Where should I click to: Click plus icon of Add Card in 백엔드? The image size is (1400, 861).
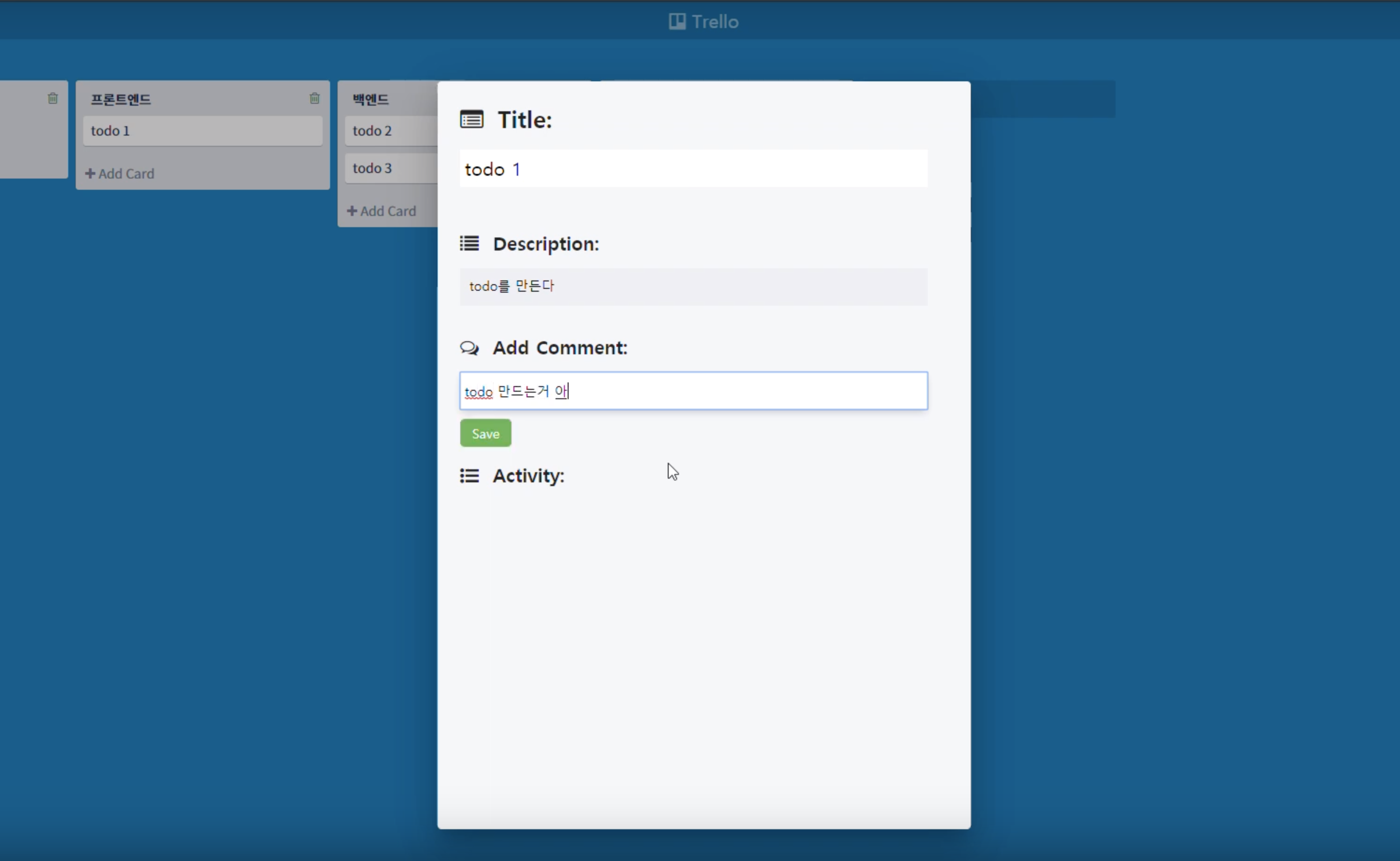[x=352, y=211]
